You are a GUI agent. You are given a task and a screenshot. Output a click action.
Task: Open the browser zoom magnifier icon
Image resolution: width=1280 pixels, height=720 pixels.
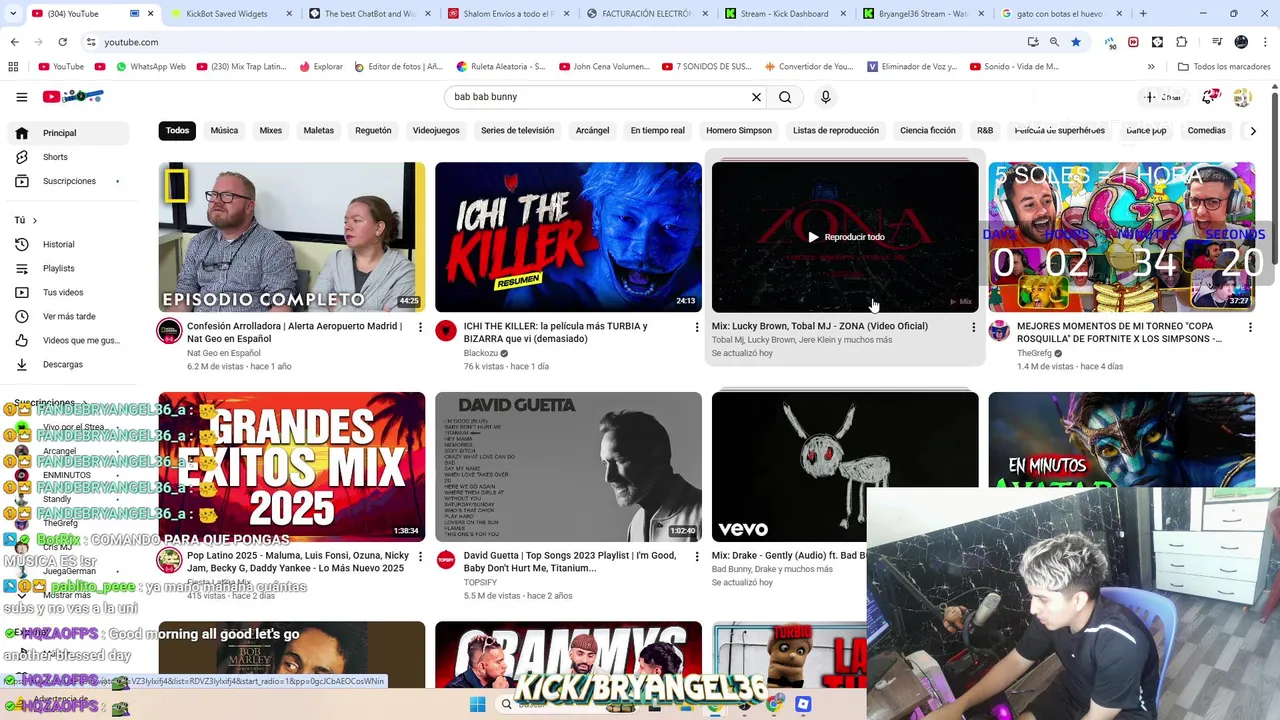(x=1054, y=42)
